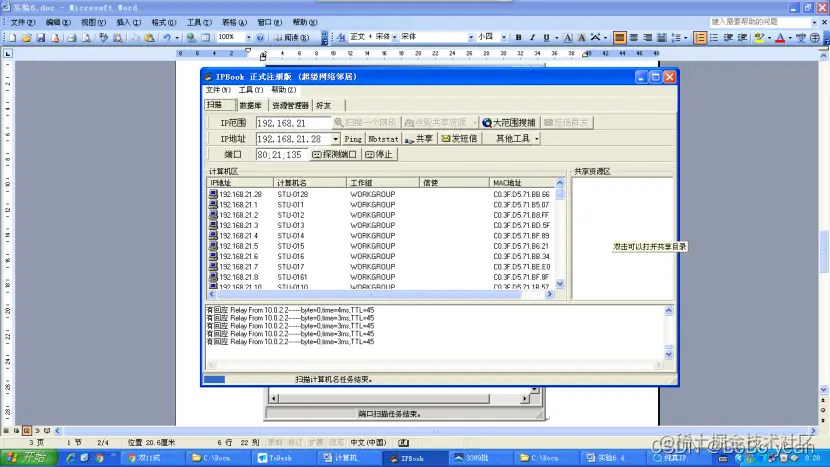Undo the last action in Word
The width and height of the screenshot is (830, 467).
(x=167, y=38)
